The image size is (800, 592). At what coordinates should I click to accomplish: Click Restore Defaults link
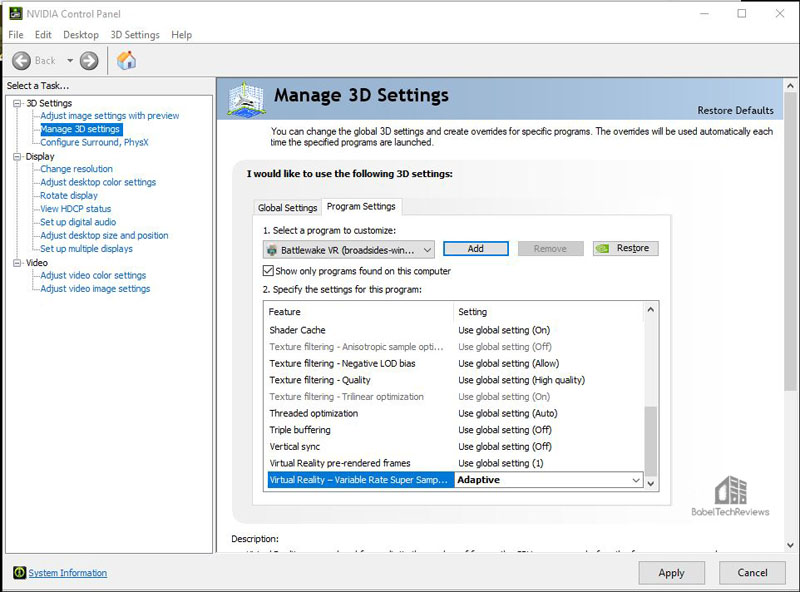coord(735,110)
